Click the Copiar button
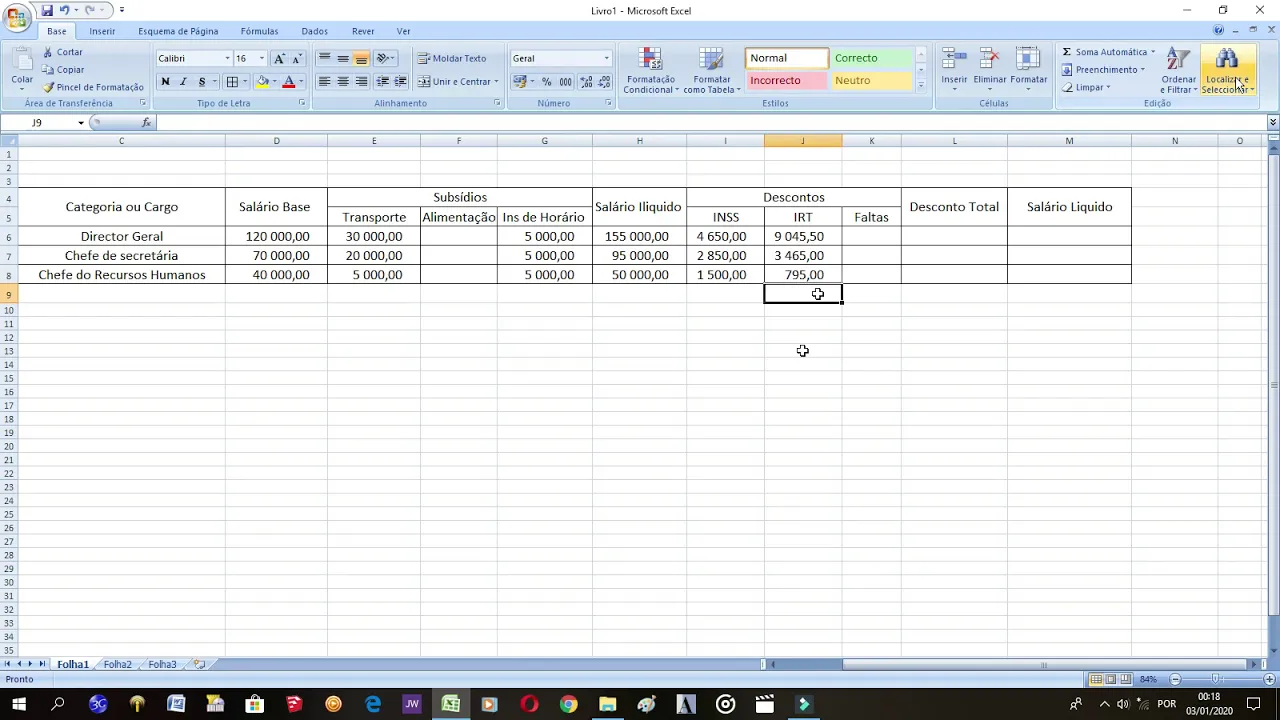 pyautogui.click(x=63, y=70)
